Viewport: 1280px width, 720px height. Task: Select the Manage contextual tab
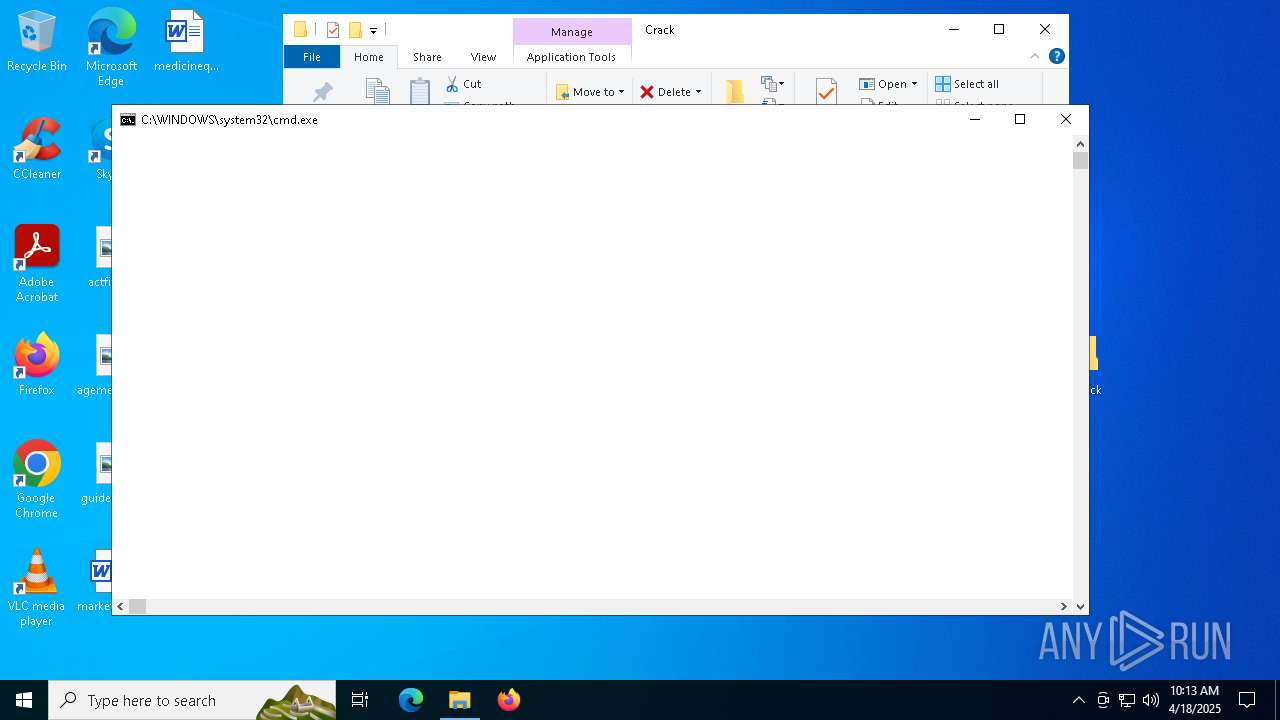[x=571, y=32]
